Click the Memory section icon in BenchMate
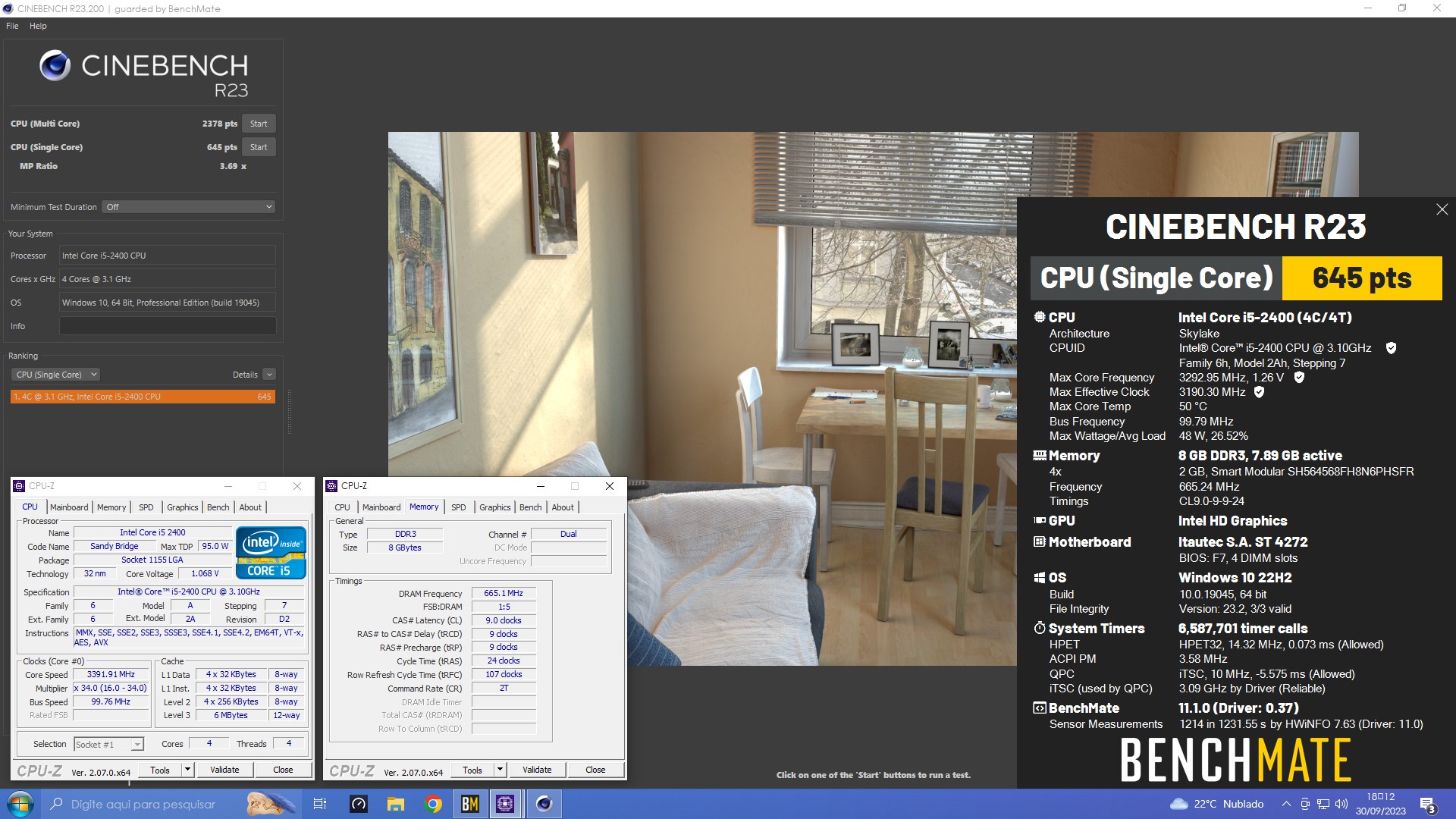This screenshot has width=1456, height=819. click(1040, 456)
